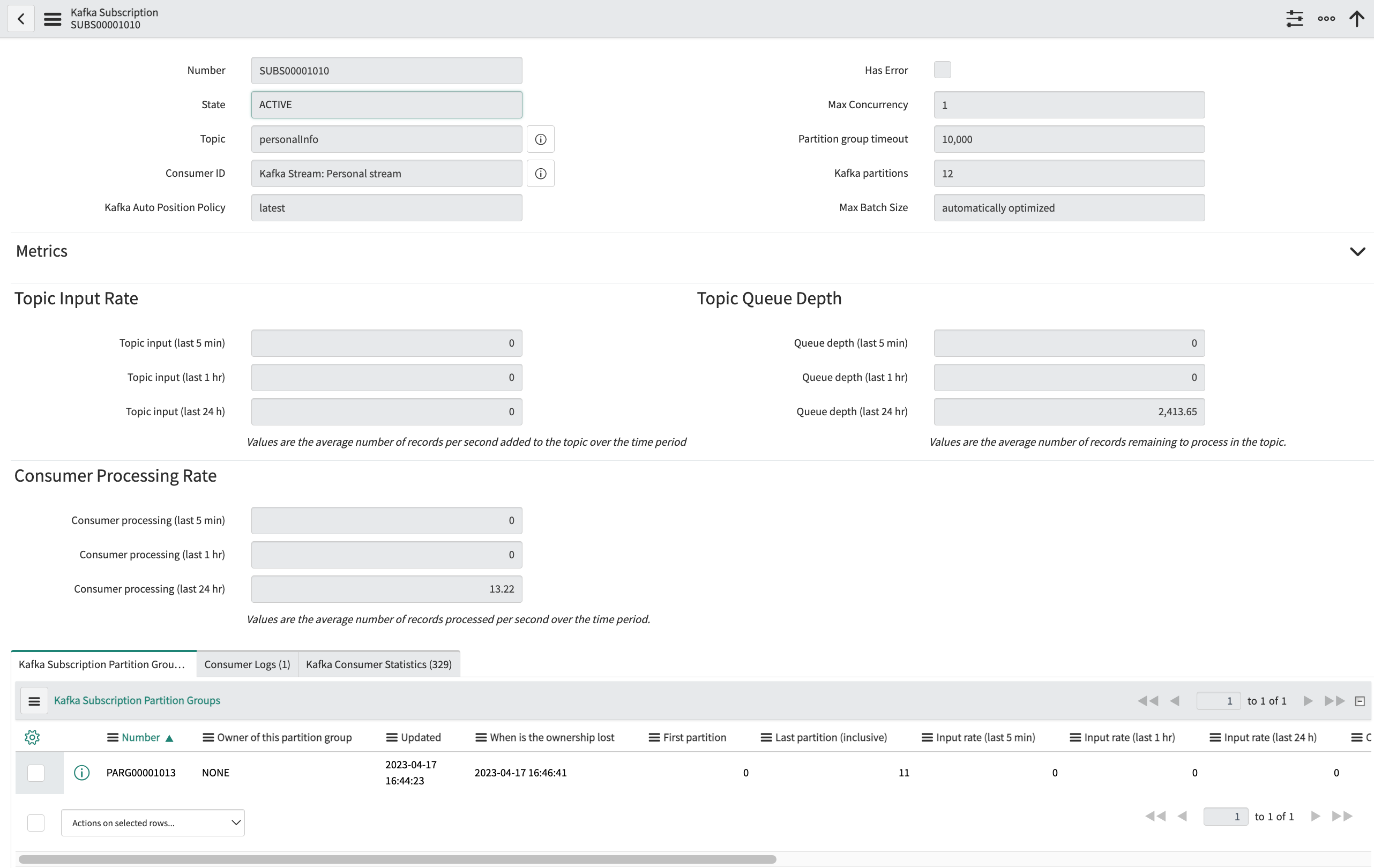Sort by Last partition (inclusive) header

point(831,737)
